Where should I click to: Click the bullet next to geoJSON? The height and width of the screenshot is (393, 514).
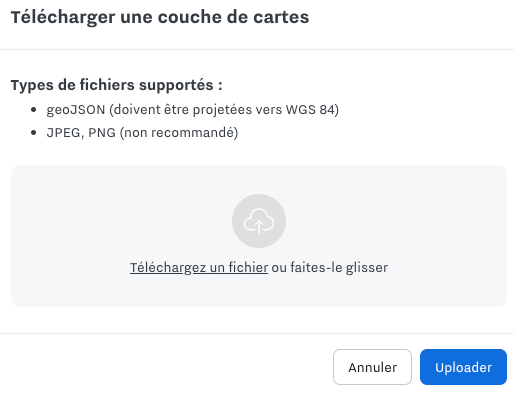(x=33, y=110)
